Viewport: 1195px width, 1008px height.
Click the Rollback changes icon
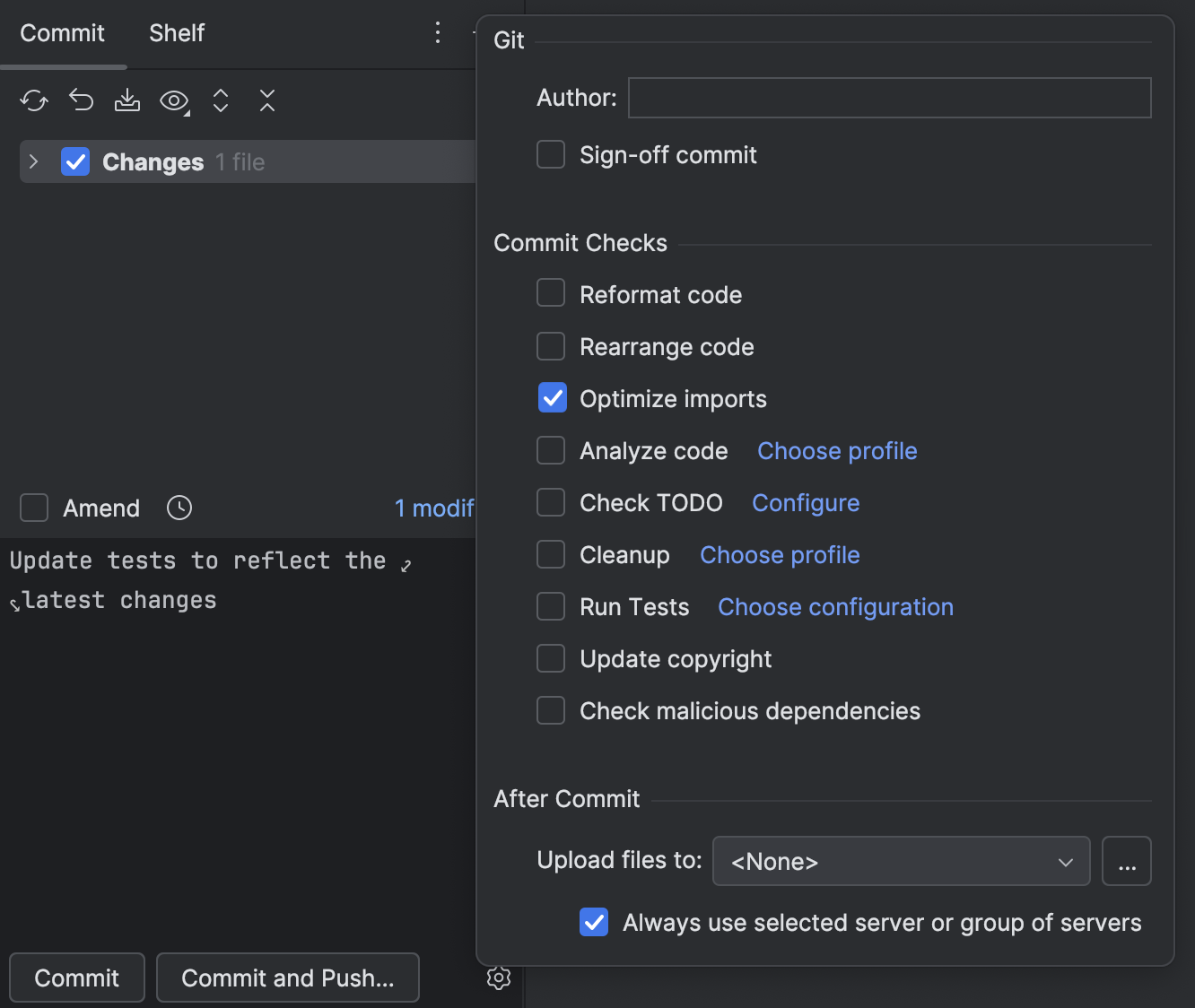pyautogui.click(x=81, y=100)
